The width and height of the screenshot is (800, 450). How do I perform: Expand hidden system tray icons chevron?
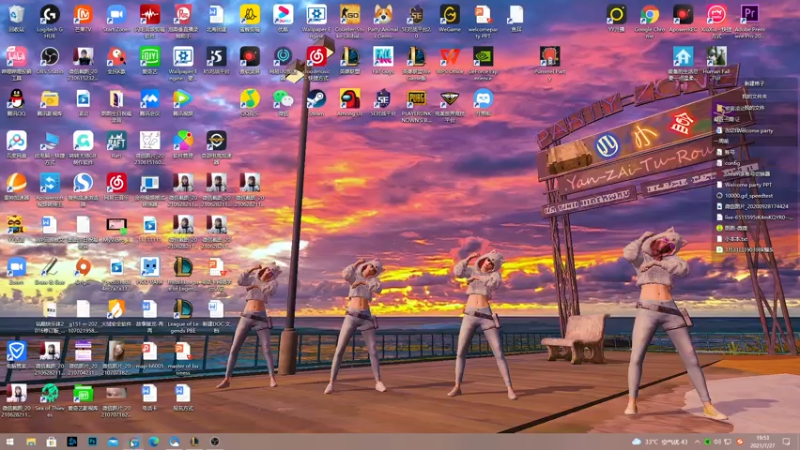coord(697,441)
